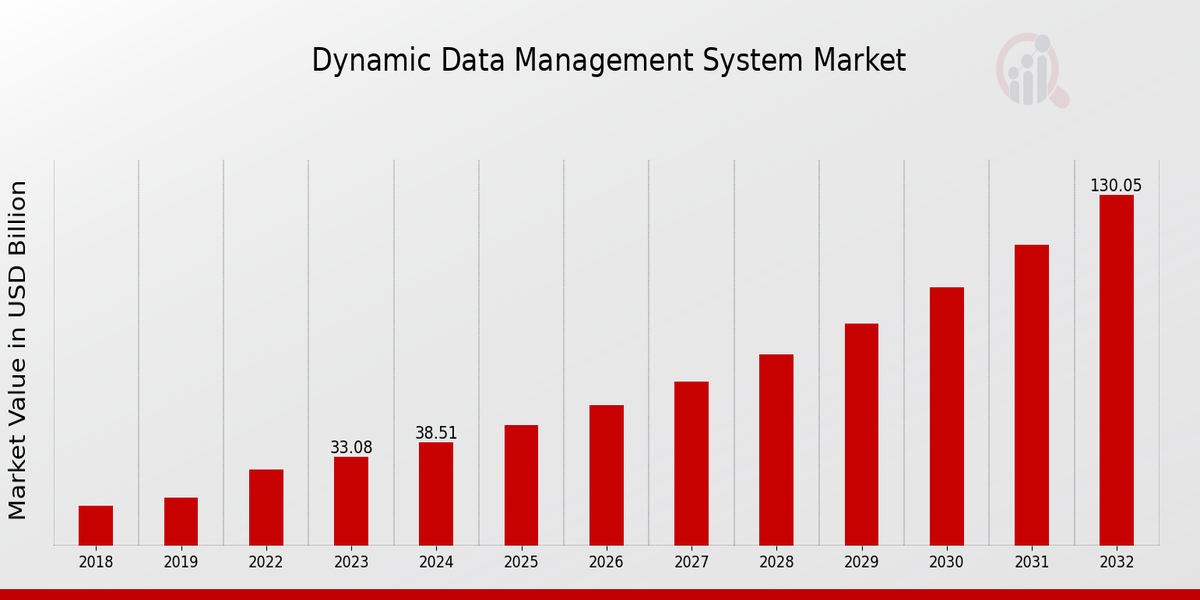This screenshot has width=1200, height=600.
Task: Click the chart title 'Dynamic Data Management System Market'
Action: tap(608, 61)
